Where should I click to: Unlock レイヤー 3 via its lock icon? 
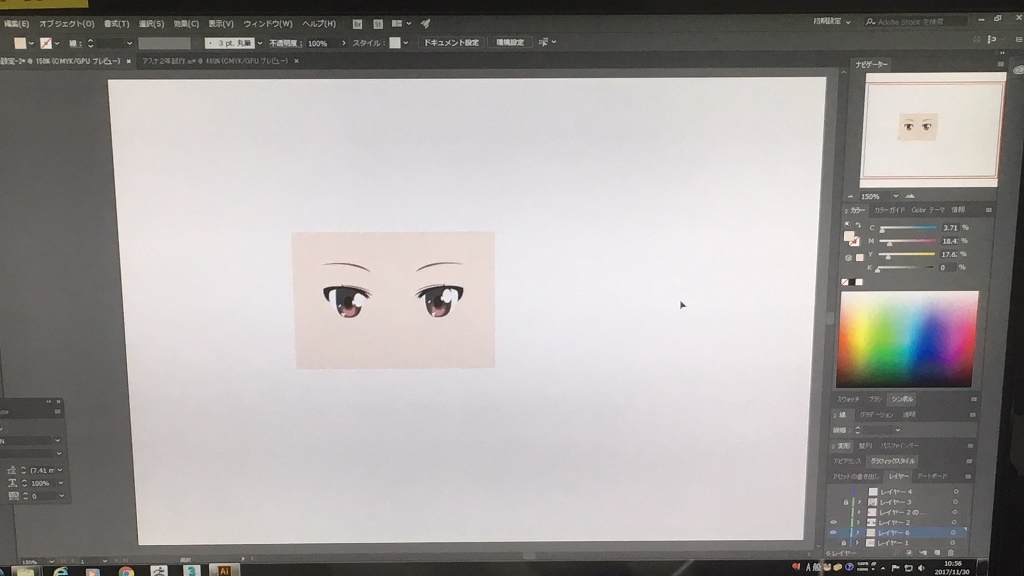[x=846, y=502]
